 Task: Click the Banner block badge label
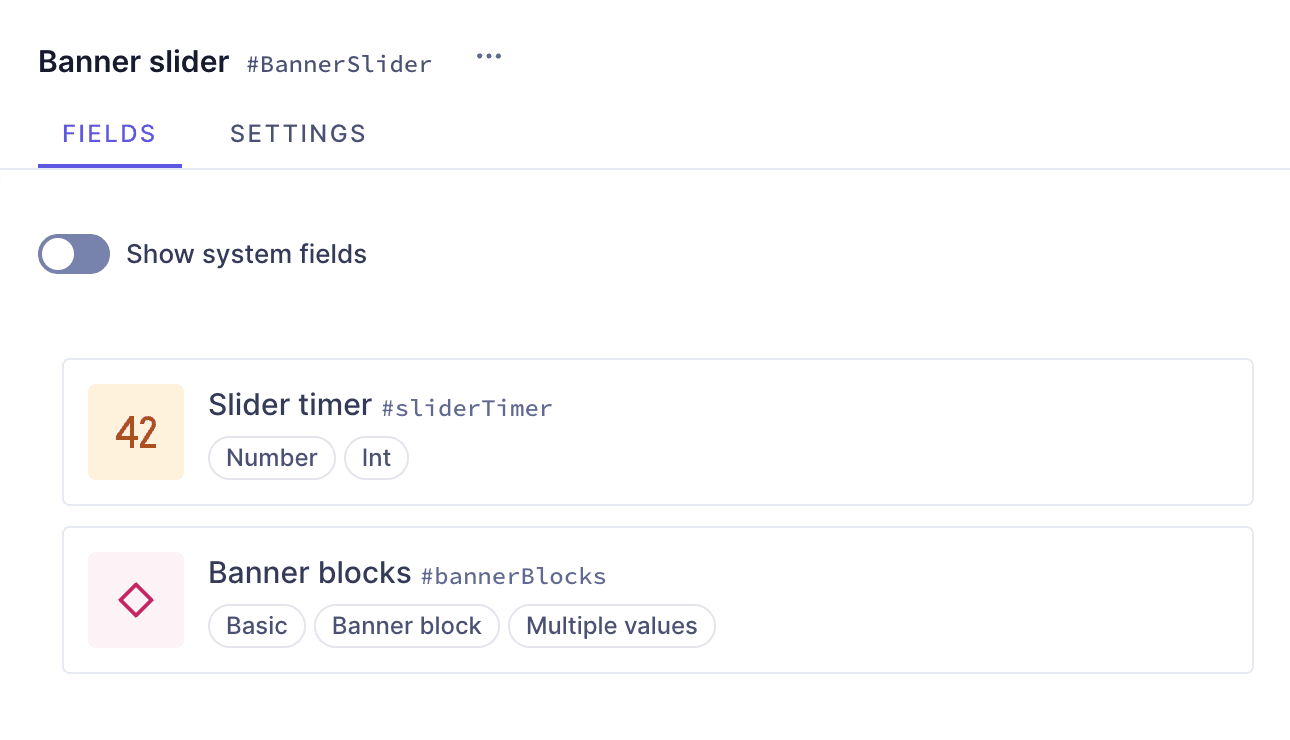(406, 625)
